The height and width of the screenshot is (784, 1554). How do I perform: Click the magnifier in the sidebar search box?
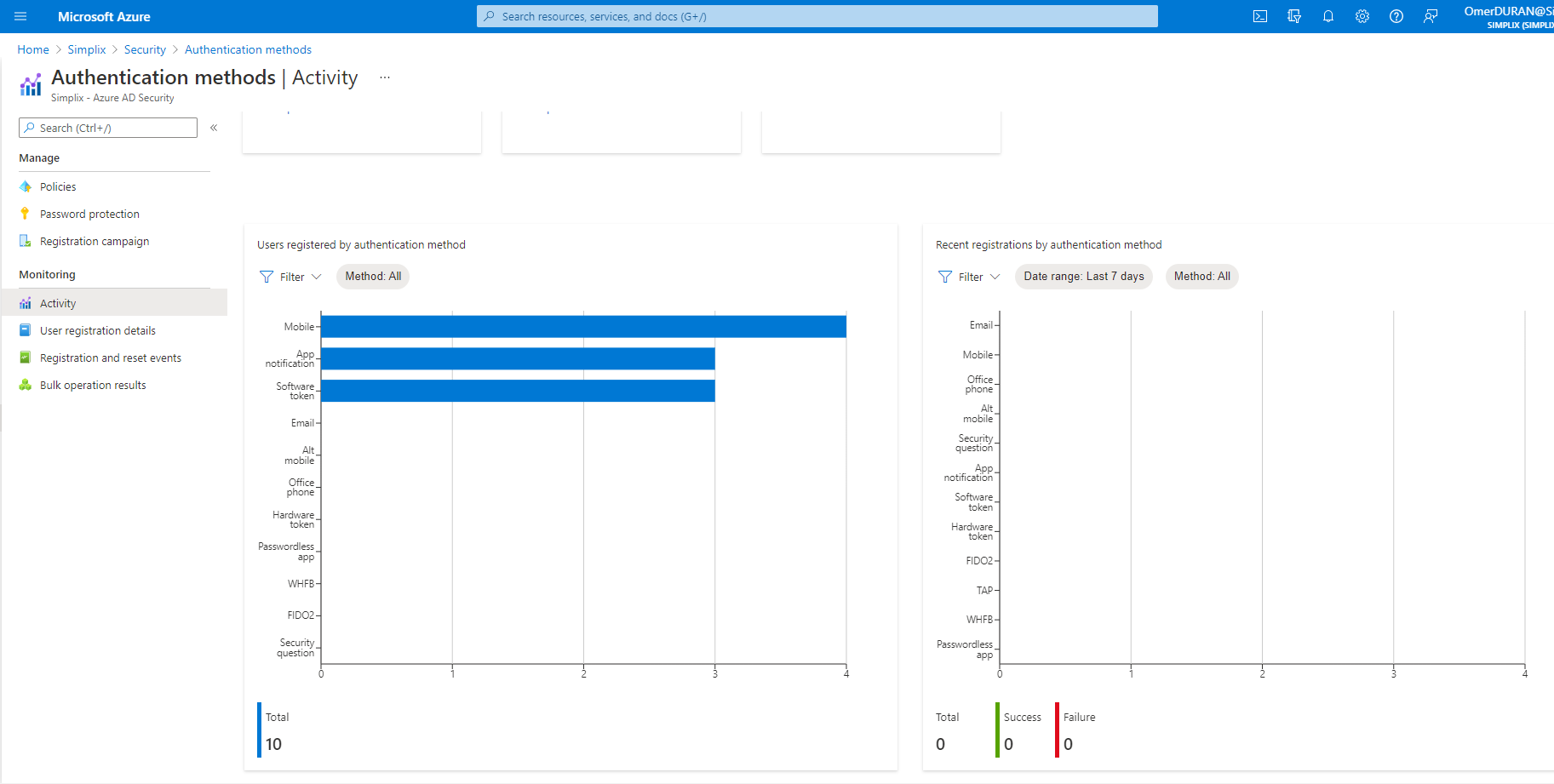pos(30,128)
